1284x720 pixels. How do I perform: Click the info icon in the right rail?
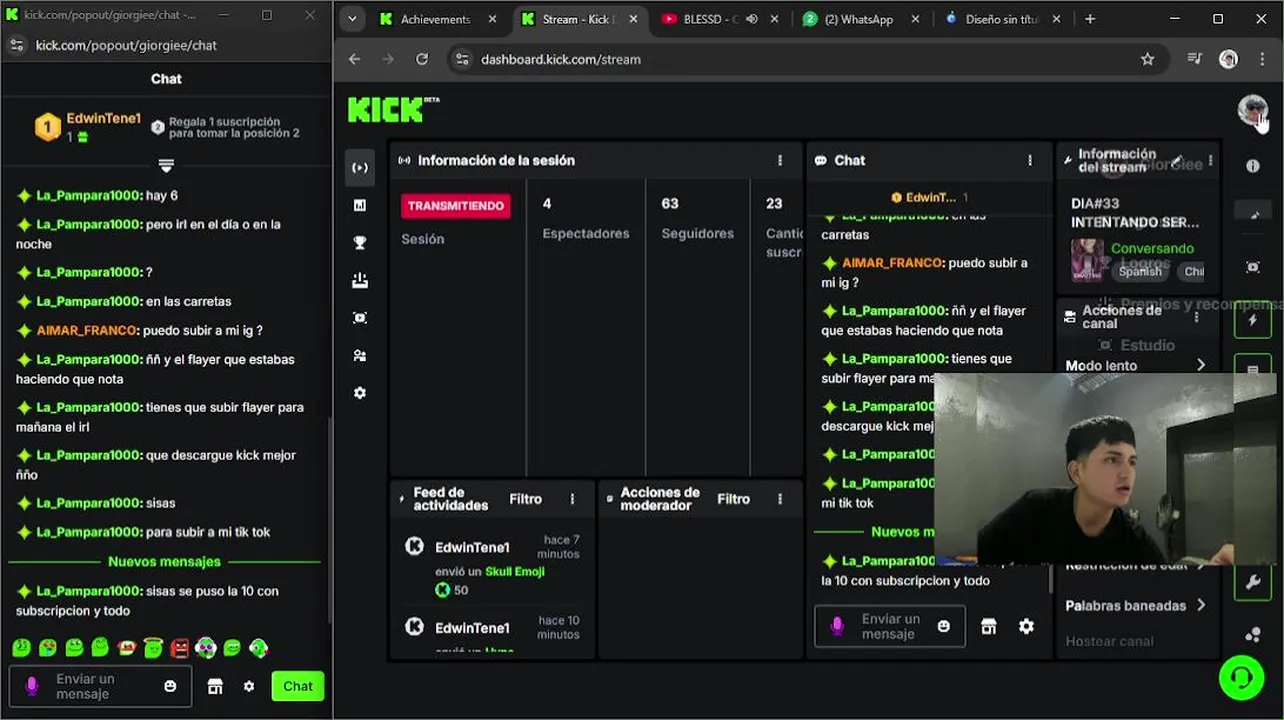point(1253,166)
